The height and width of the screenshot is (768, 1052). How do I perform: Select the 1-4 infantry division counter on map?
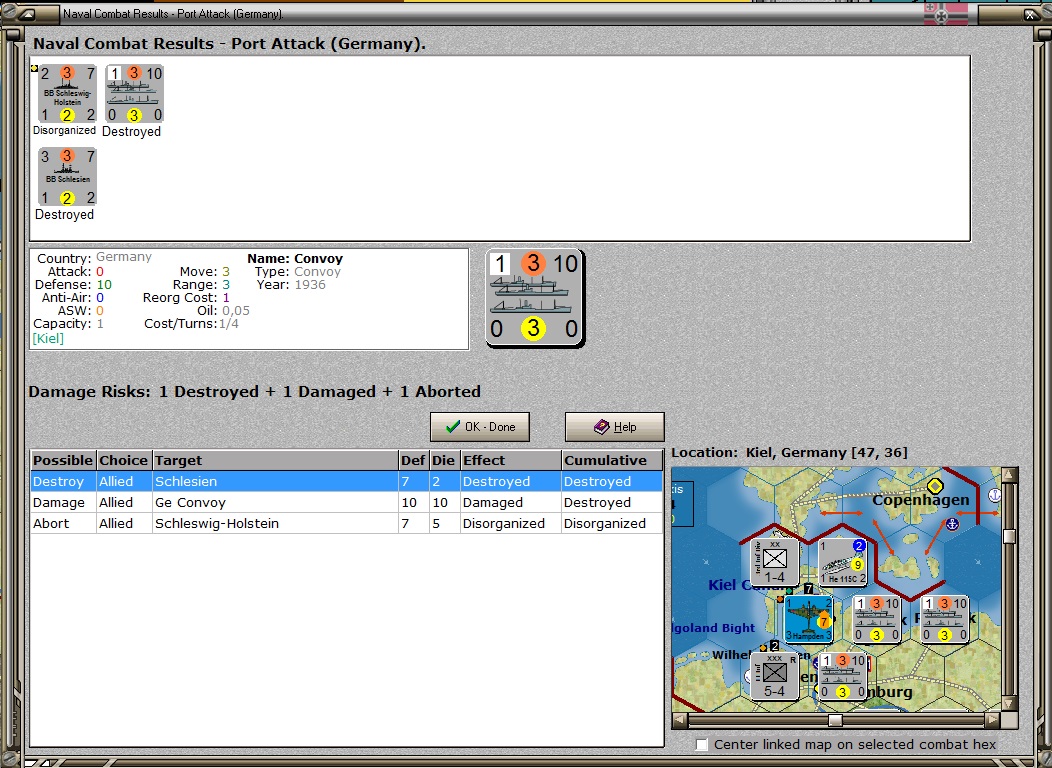click(774, 561)
